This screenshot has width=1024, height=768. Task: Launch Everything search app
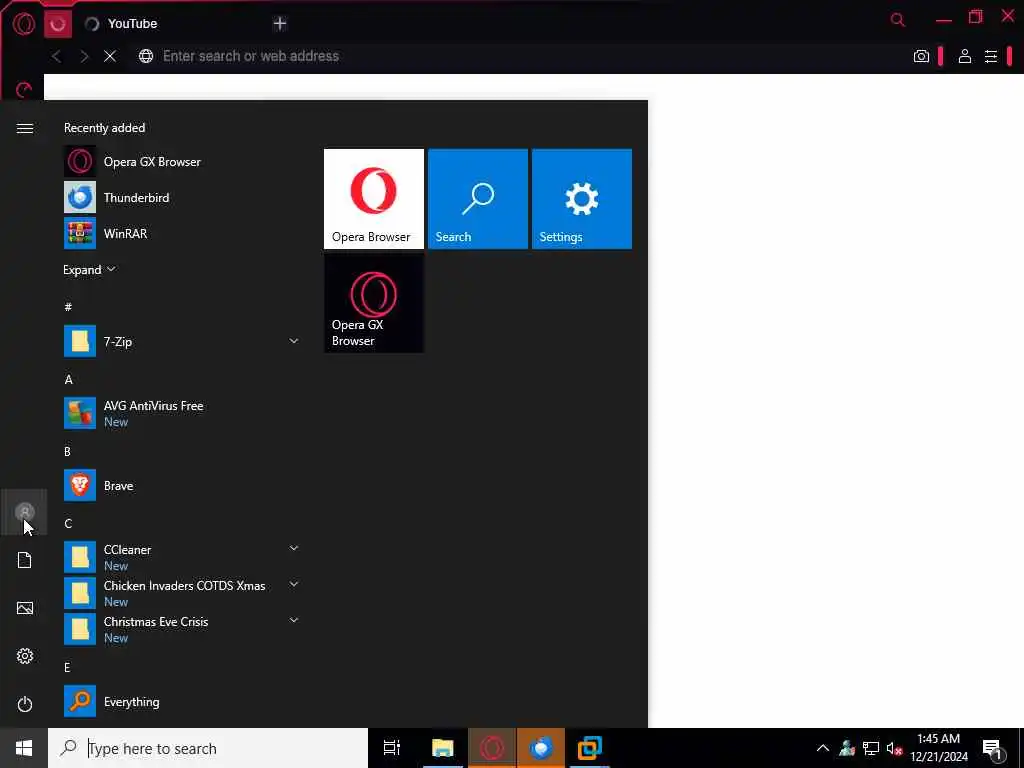pos(183,701)
